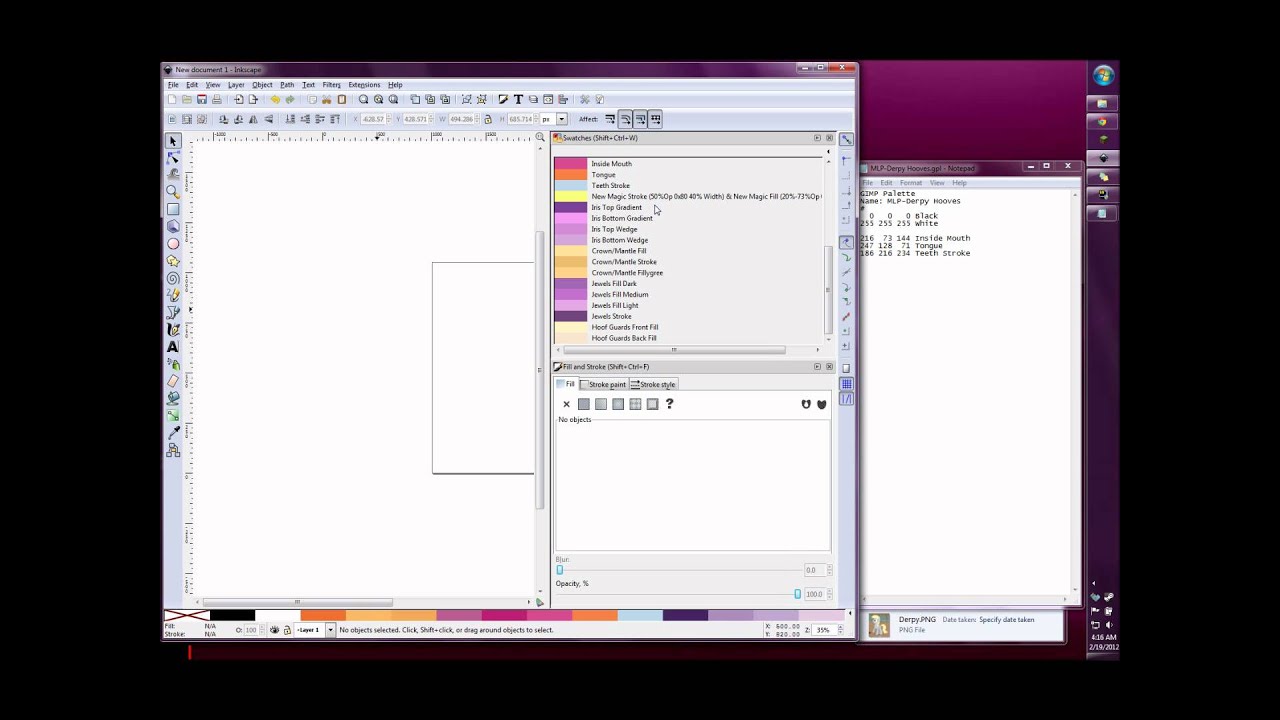Select the 3D Box tool

click(173, 226)
